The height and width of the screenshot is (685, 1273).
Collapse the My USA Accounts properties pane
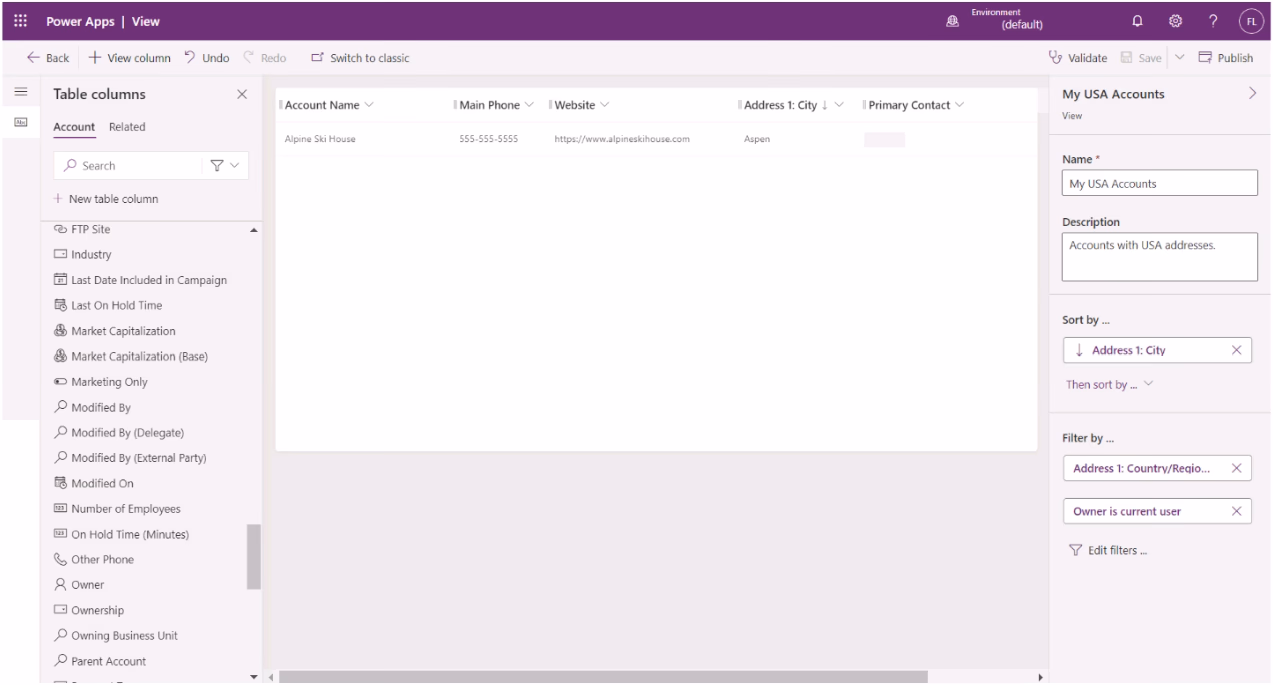1253,93
